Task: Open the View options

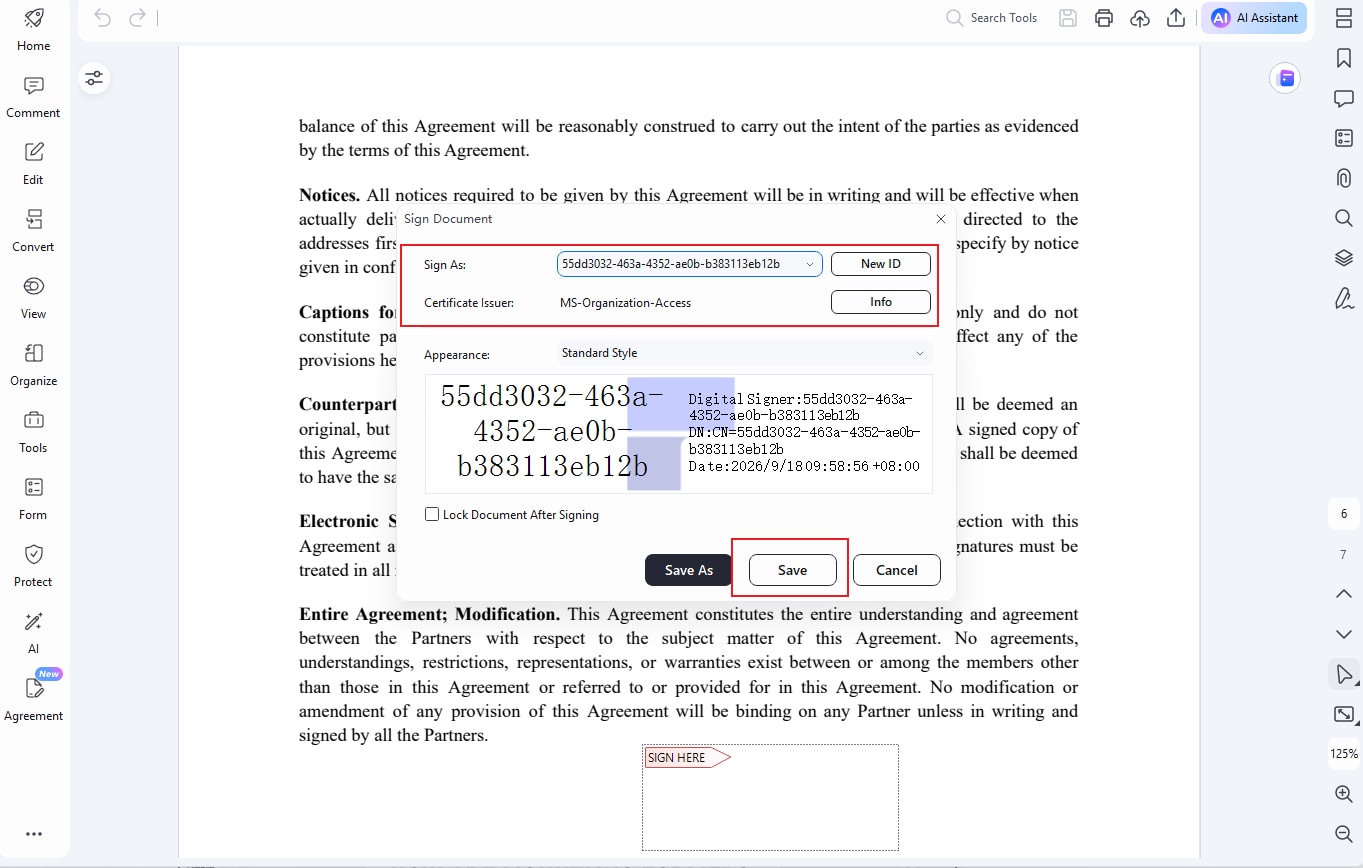Action: 33,298
